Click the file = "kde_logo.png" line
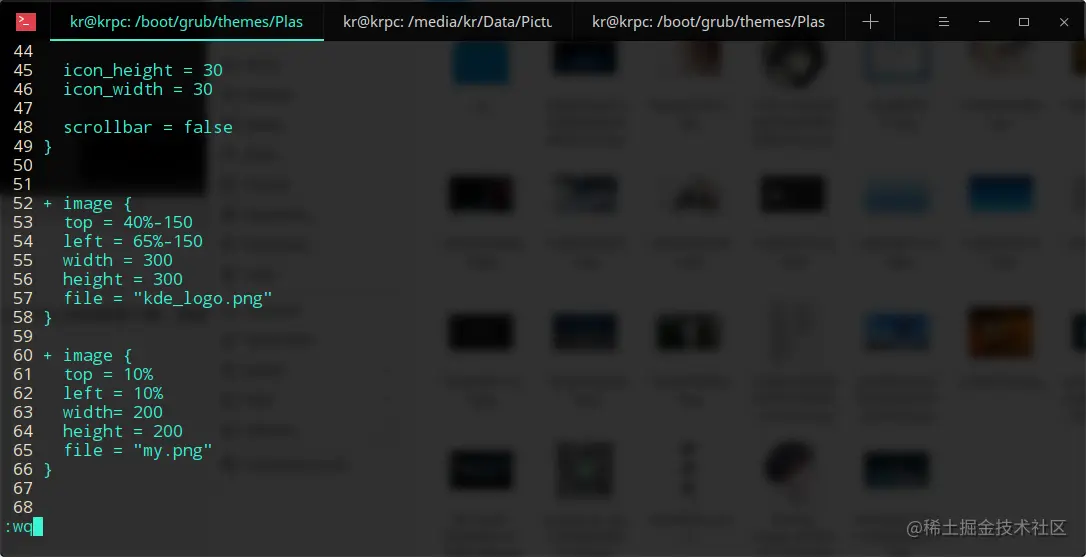 point(168,299)
